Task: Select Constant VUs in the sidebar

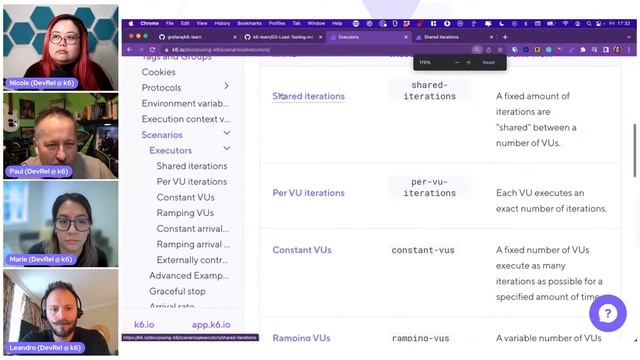Action: tap(185, 198)
